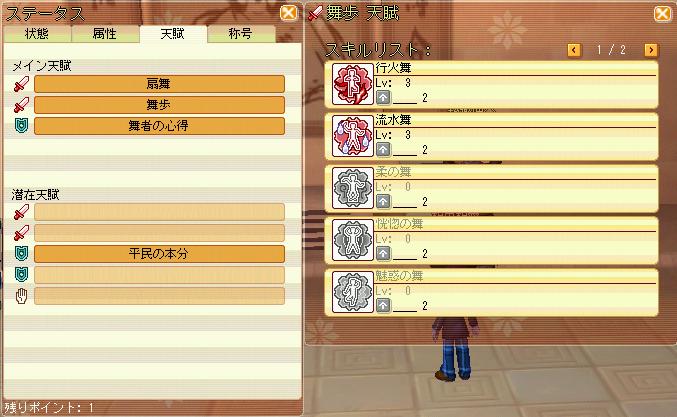The image size is (677, 417).
Task: Level up 行火舞 with the up arrow
Action: (383, 98)
